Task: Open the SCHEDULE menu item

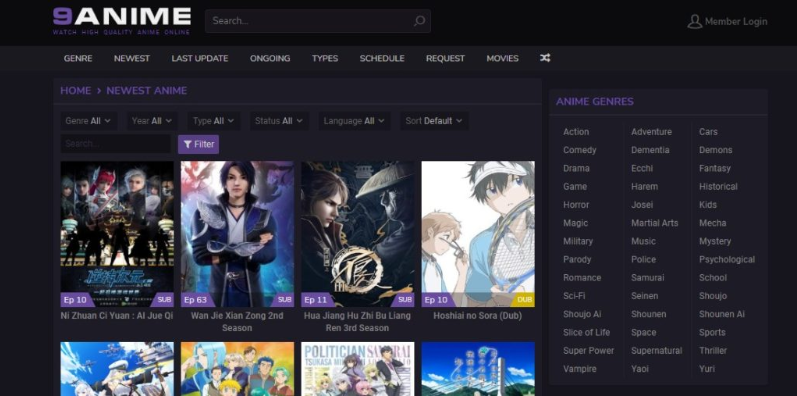Action: (382, 58)
